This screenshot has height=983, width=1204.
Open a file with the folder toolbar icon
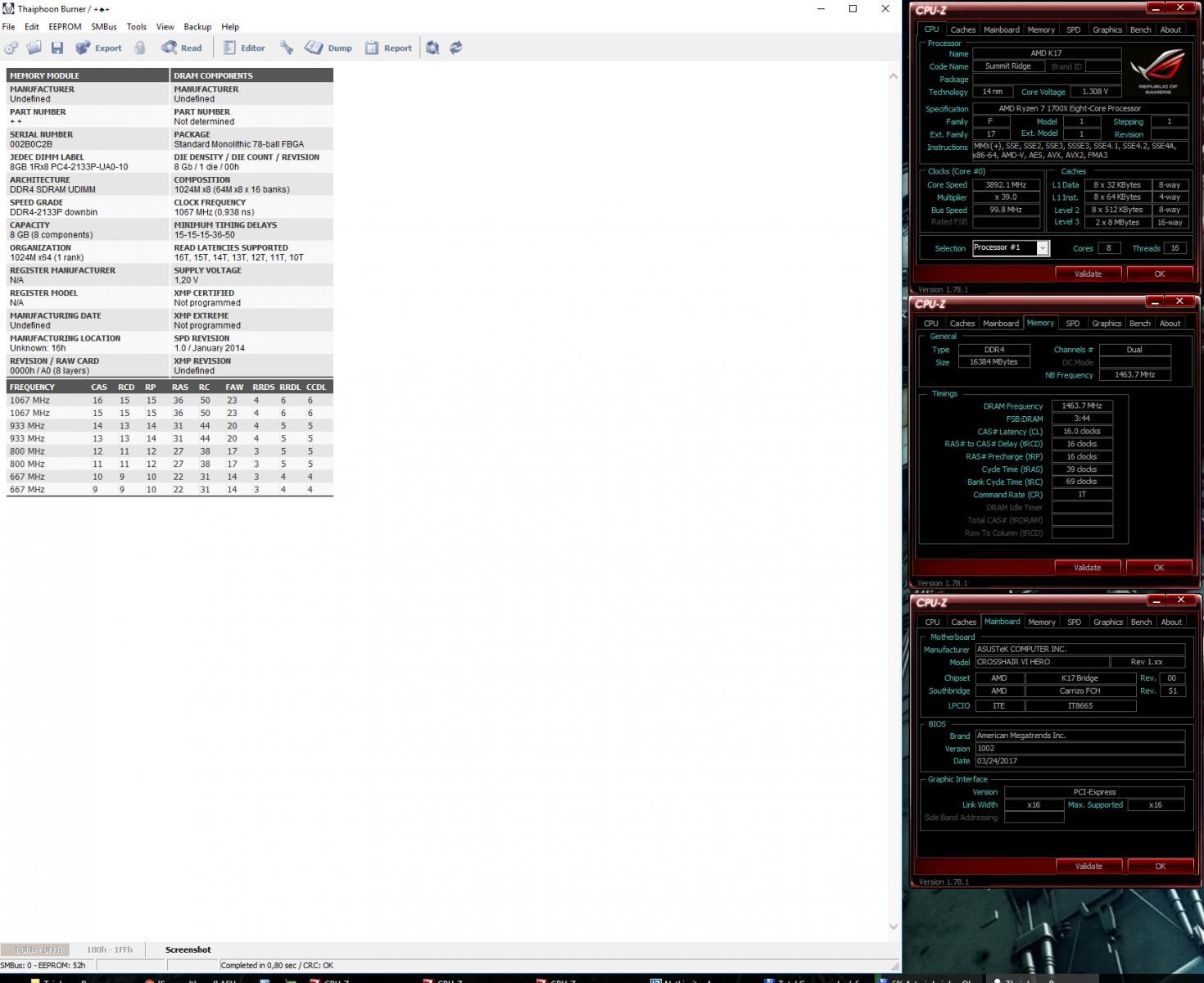click(x=34, y=48)
